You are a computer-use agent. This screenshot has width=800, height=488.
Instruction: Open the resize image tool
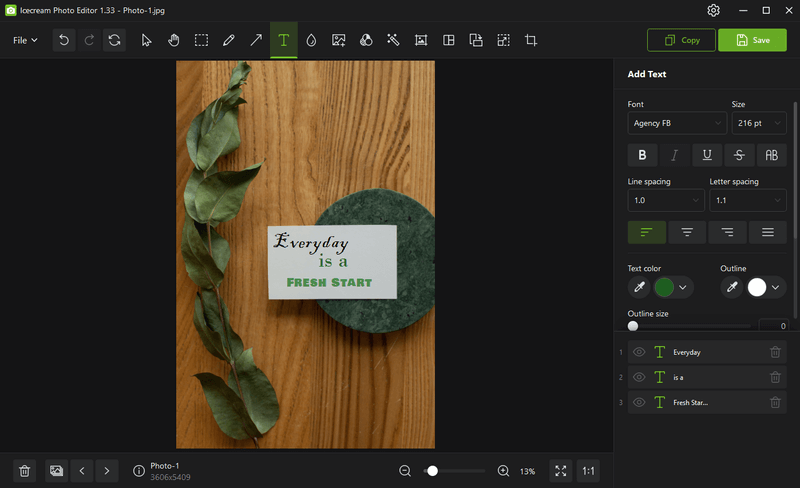[x=504, y=40]
